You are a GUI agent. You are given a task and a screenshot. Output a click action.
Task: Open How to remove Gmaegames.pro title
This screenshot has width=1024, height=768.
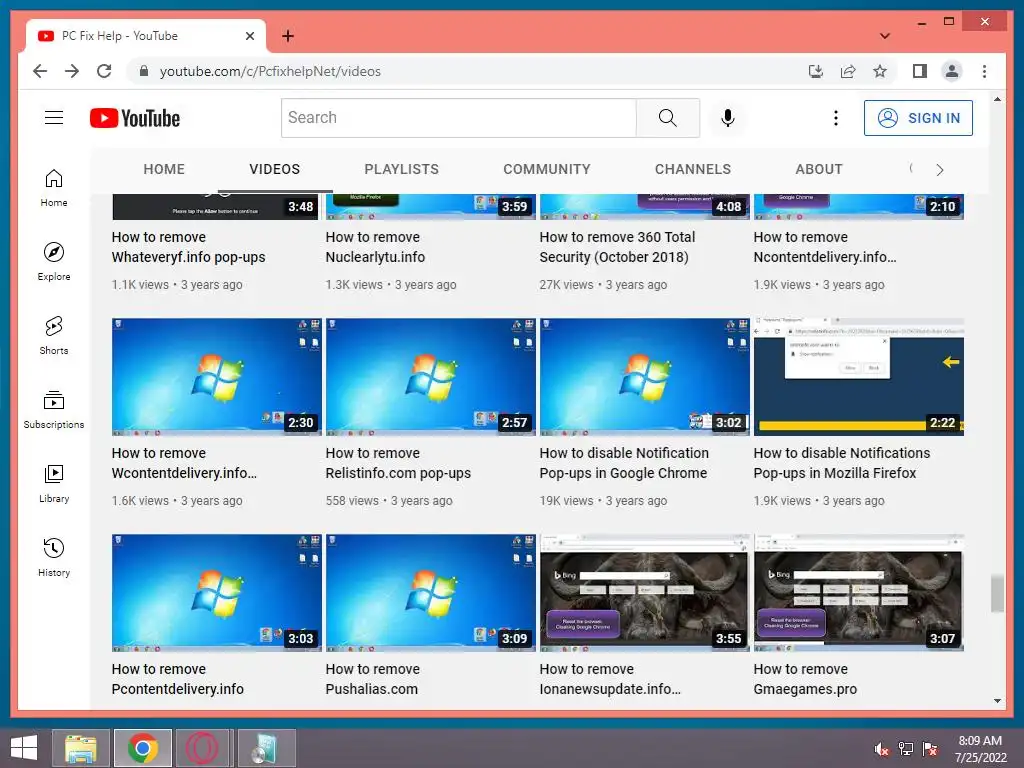[x=805, y=679]
